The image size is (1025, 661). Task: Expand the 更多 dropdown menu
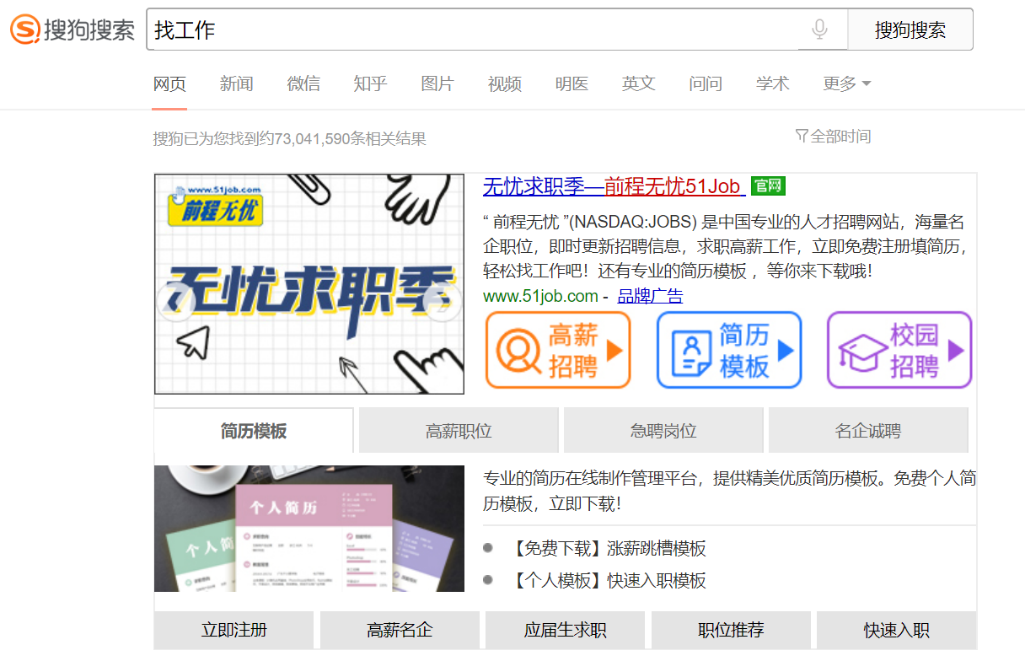(x=847, y=84)
